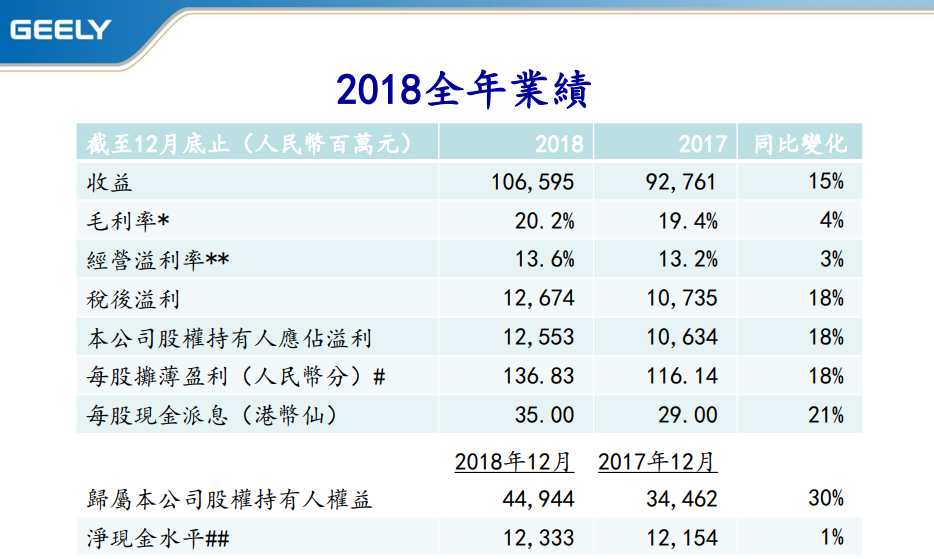The image size is (934, 559).
Task: Click the 21% change value
Action: [x=826, y=415]
